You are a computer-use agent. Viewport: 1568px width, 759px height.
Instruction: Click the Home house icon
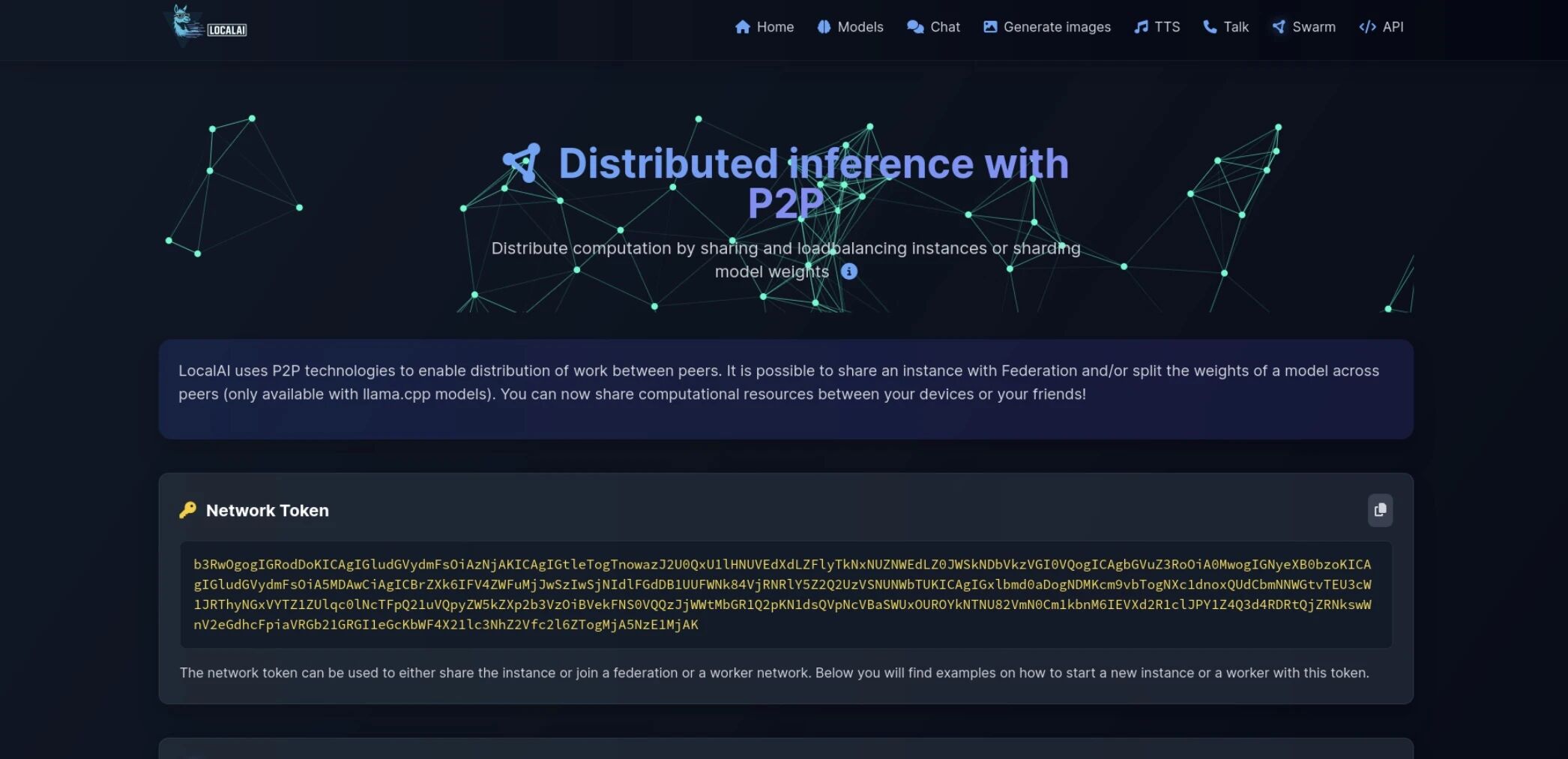[x=742, y=27]
